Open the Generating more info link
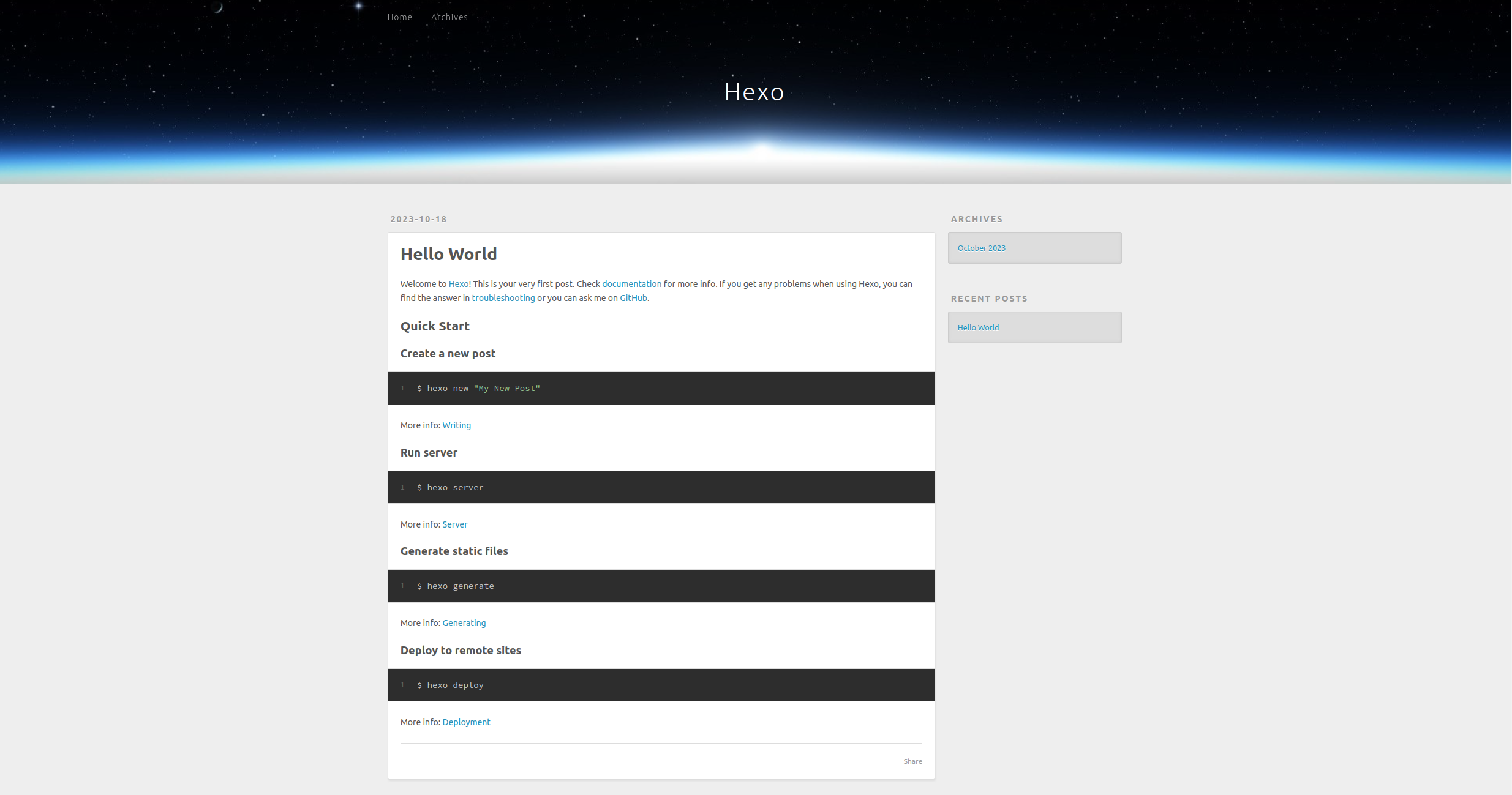Image resolution: width=1512 pixels, height=795 pixels. click(464, 623)
